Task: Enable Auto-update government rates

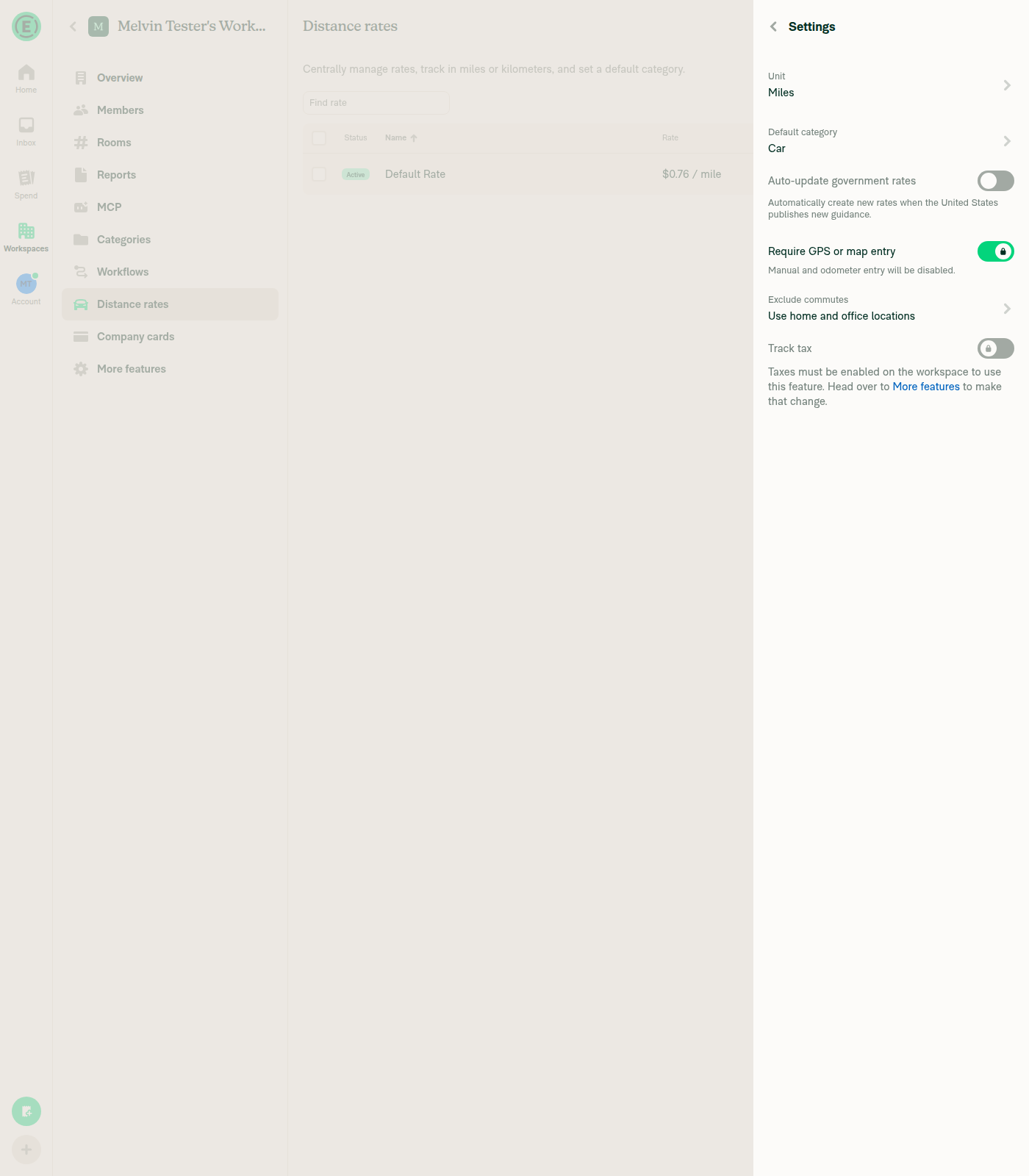Action: tap(996, 181)
